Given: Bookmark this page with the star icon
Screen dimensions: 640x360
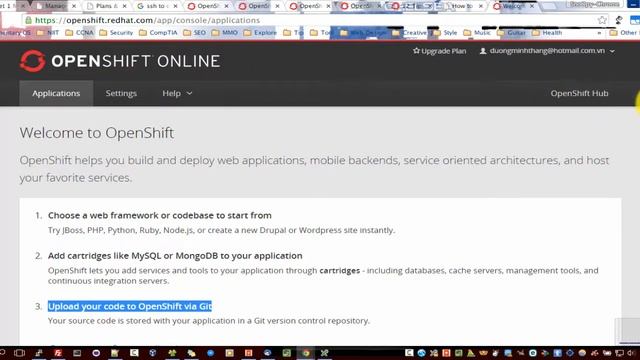Looking at the screenshot, I should 602,20.
